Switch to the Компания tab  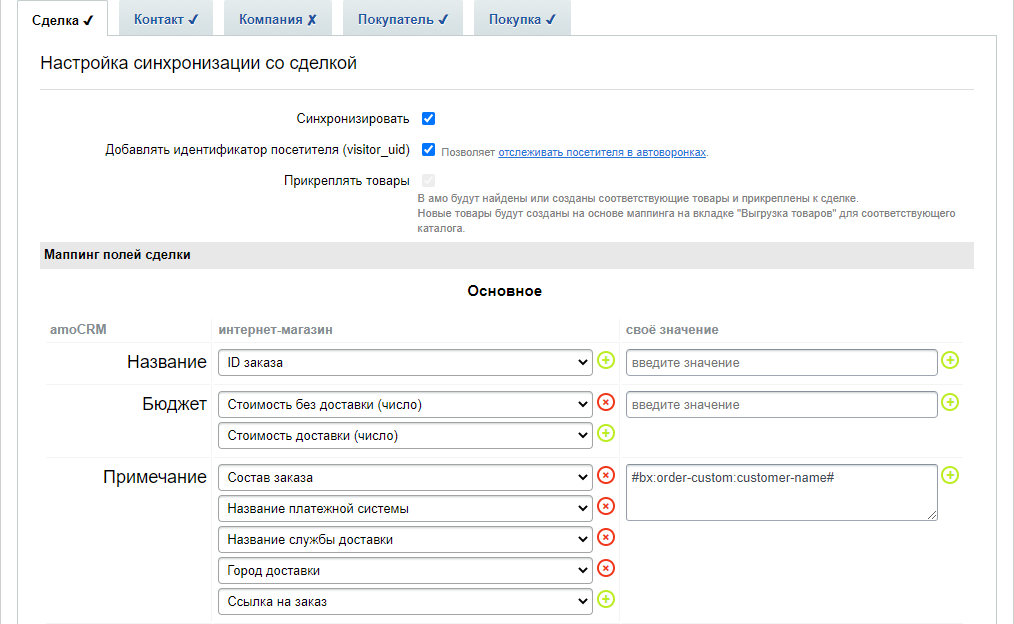277,19
